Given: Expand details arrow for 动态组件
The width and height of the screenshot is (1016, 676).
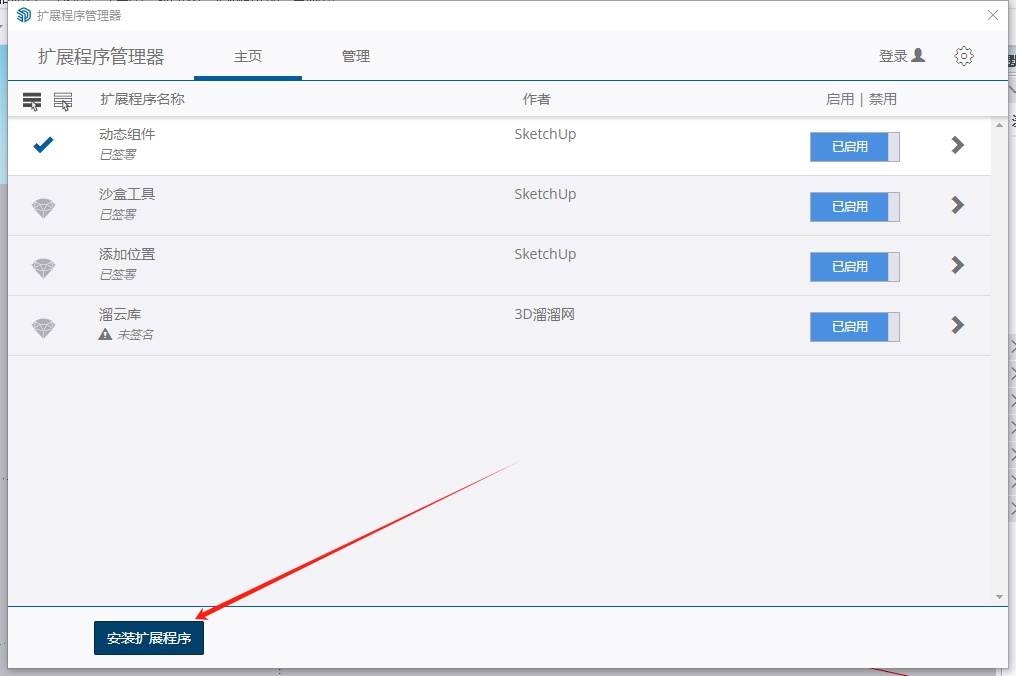Looking at the screenshot, I should click(957, 146).
